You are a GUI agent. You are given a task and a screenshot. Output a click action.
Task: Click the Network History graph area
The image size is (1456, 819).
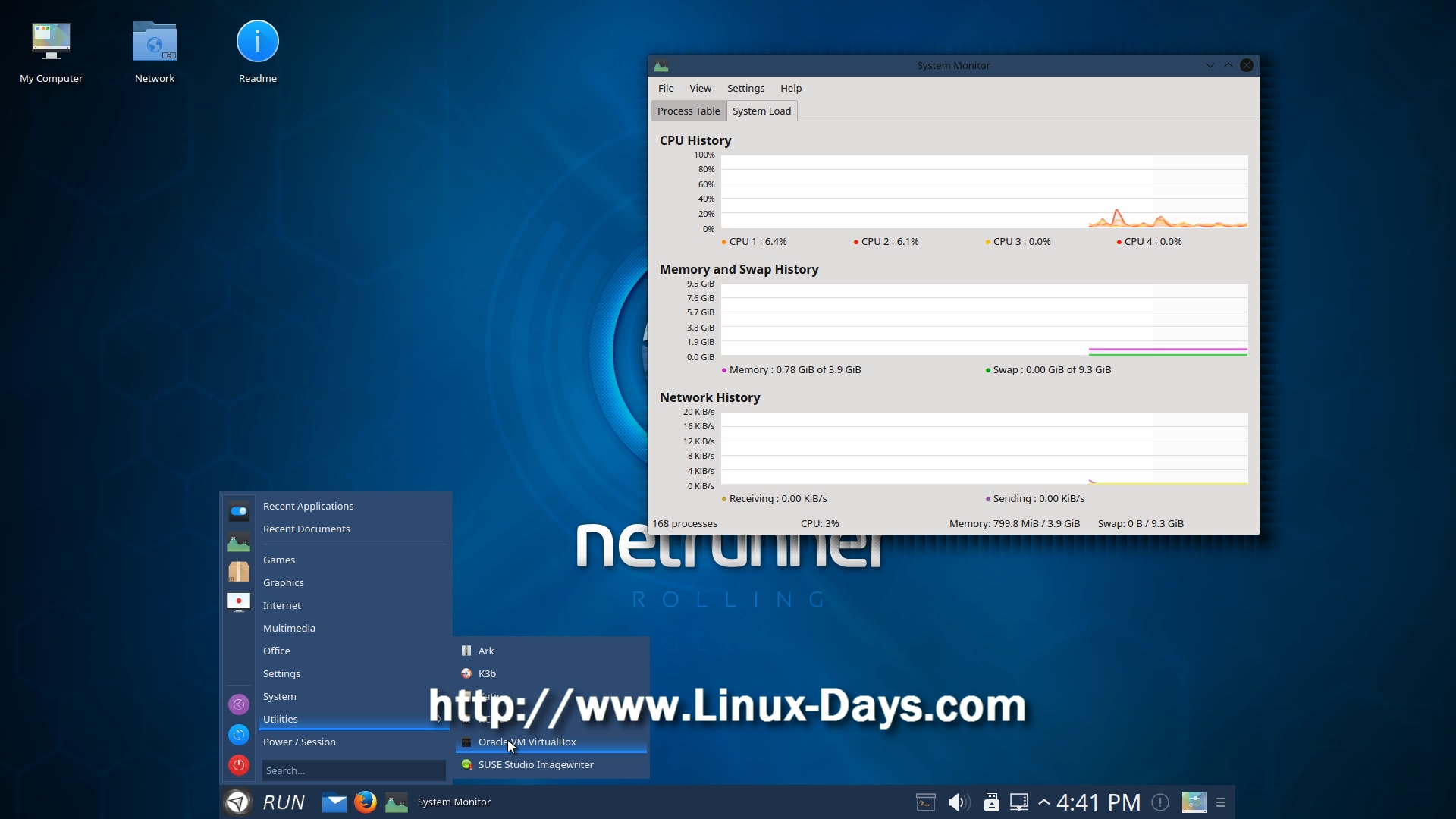click(x=984, y=449)
